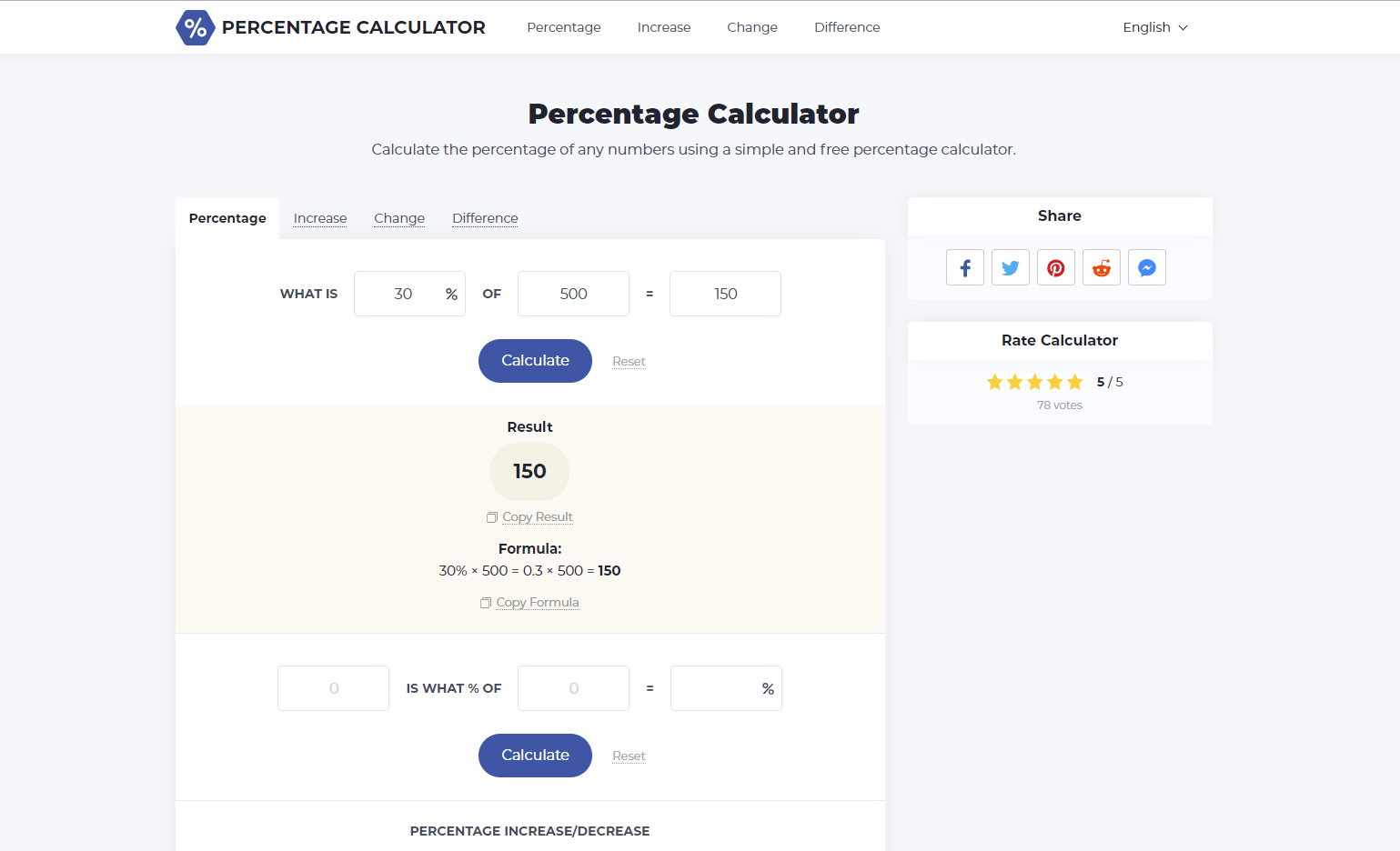The height and width of the screenshot is (851, 1400).
Task: Open the English language dropdown
Action: (1154, 27)
